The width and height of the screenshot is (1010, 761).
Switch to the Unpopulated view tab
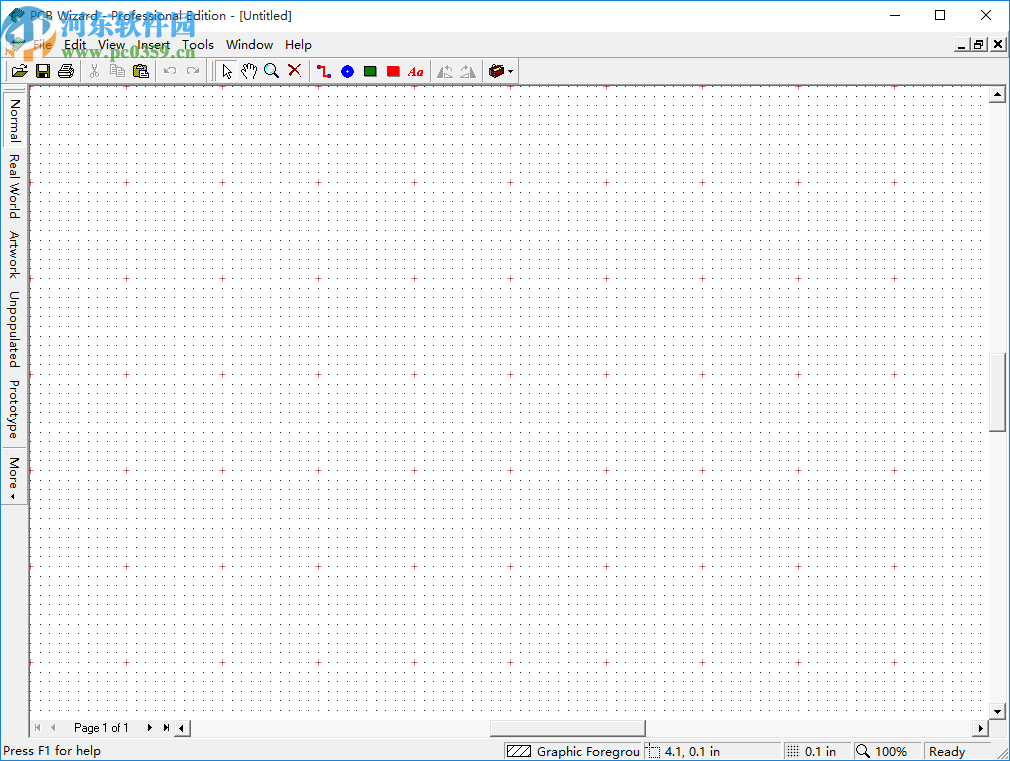tap(14, 329)
